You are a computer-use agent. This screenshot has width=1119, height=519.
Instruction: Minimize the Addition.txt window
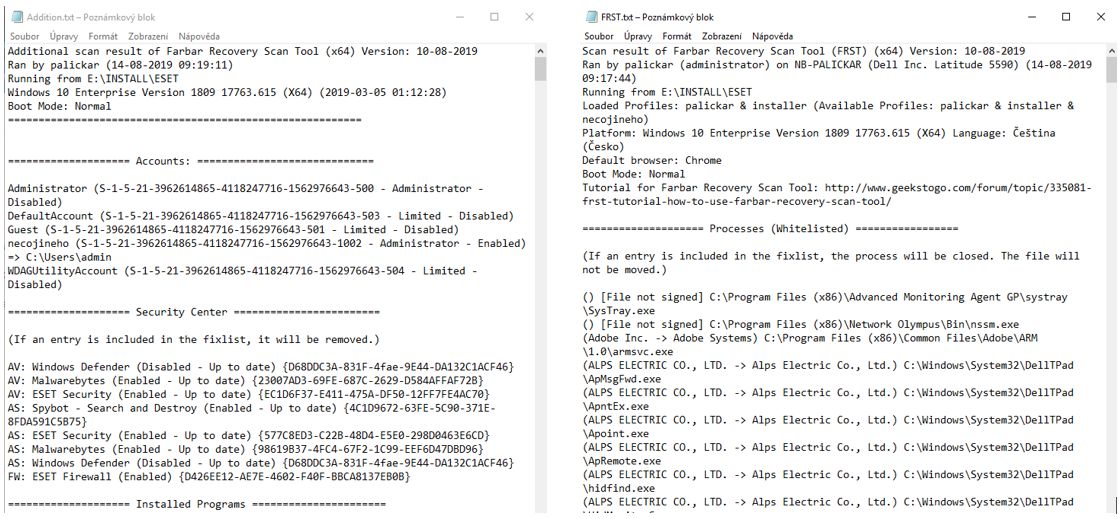460,17
